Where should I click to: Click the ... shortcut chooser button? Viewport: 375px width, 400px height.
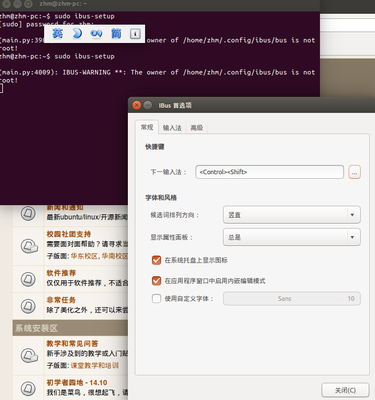(354, 172)
